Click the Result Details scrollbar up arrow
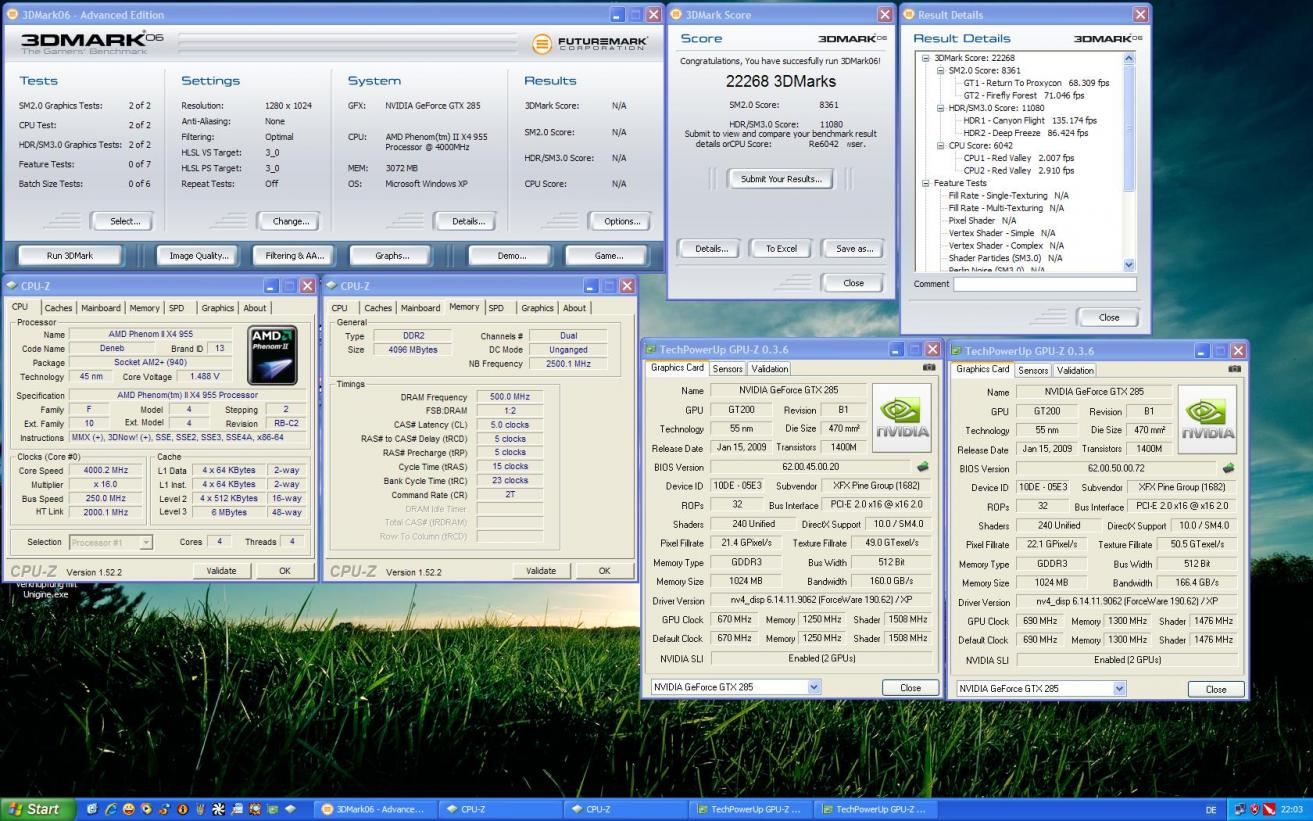 [x=1130, y=59]
